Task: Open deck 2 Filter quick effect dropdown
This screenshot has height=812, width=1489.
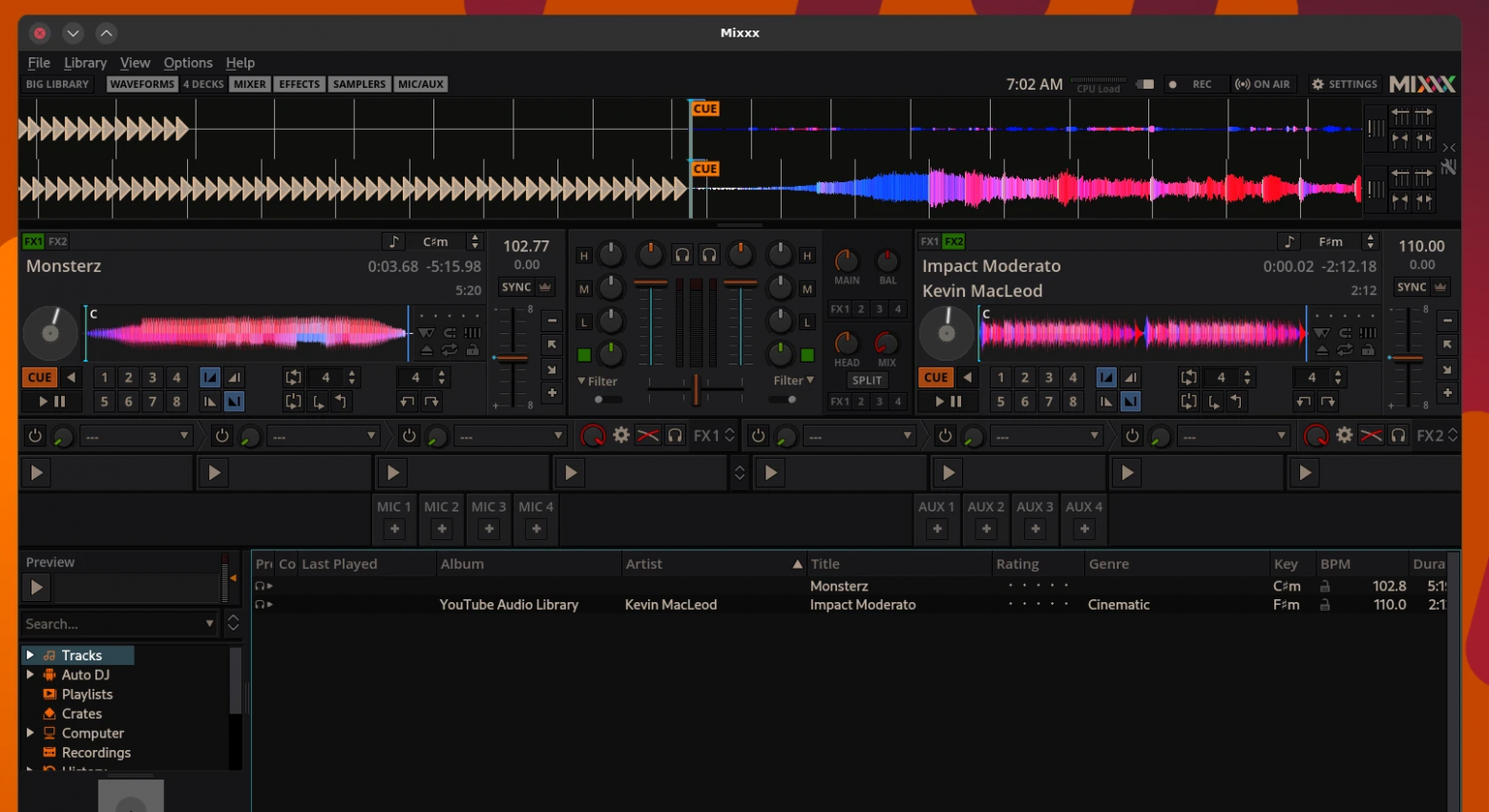Action: 793,381
